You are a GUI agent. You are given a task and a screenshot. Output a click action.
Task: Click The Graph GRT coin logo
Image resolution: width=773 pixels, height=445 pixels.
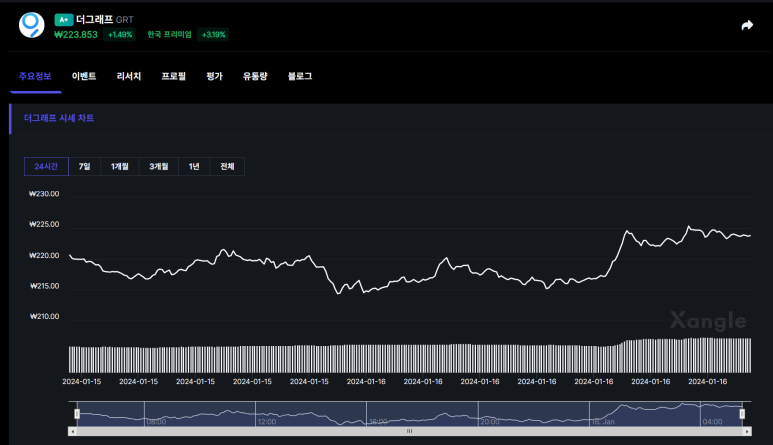[x=32, y=25]
